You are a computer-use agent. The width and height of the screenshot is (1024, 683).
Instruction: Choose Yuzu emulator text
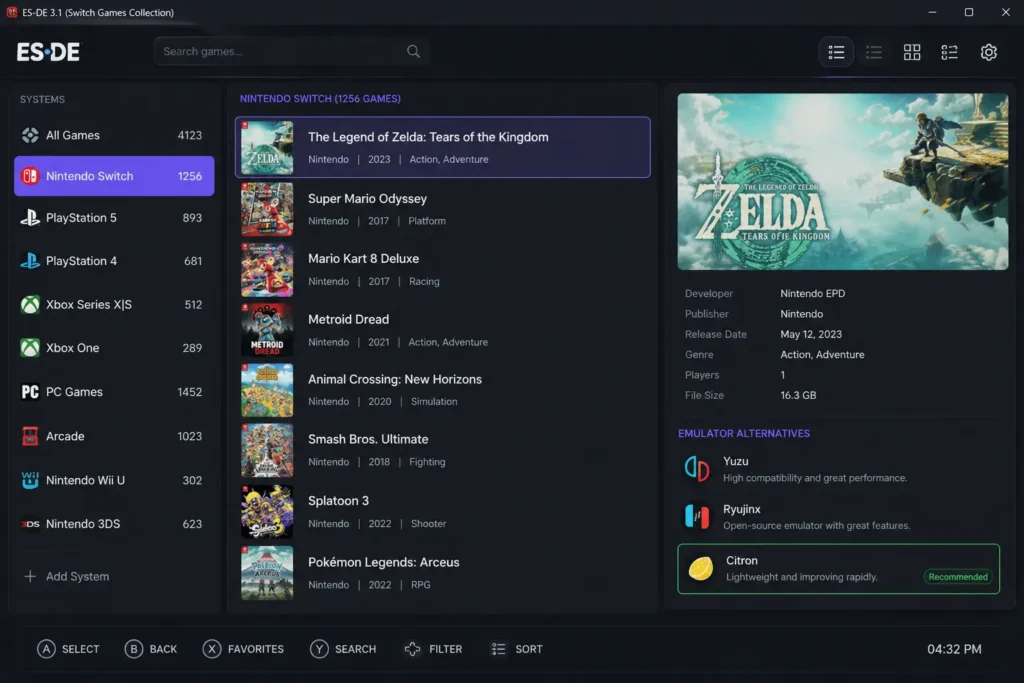[x=735, y=461]
